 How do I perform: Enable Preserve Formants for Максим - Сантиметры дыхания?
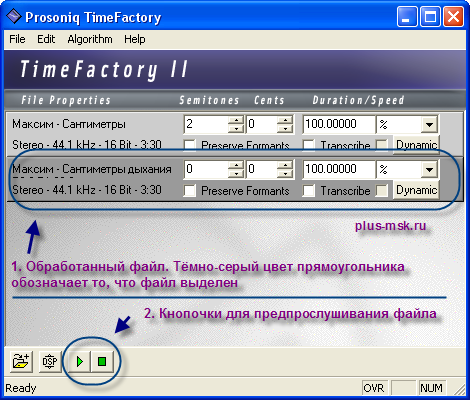189,191
